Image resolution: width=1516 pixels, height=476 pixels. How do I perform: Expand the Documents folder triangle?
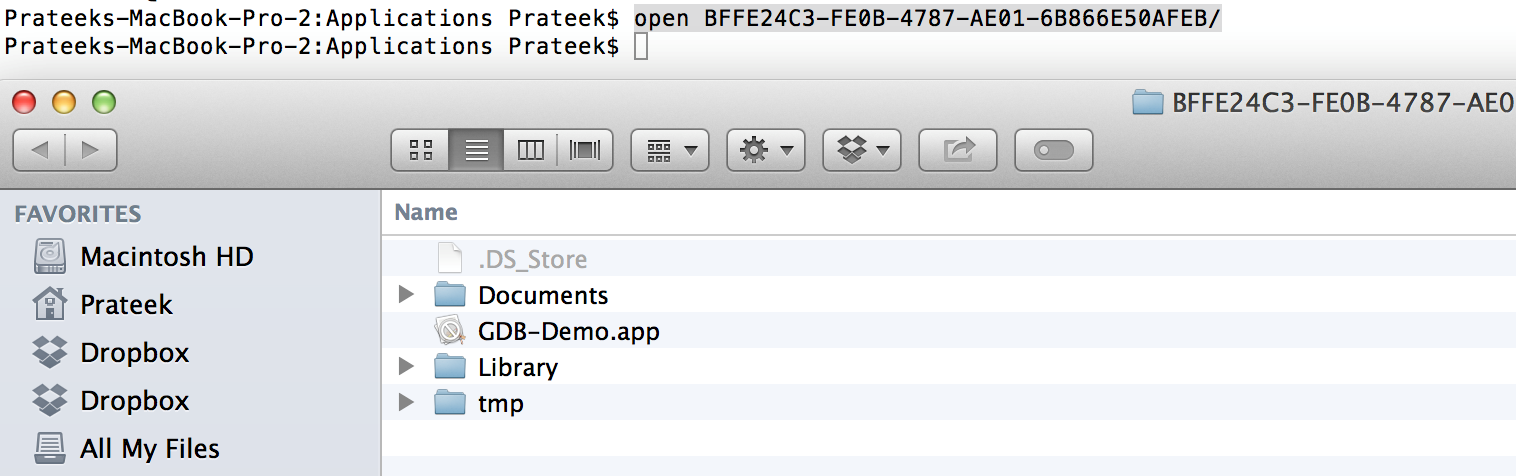tap(405, 295)
